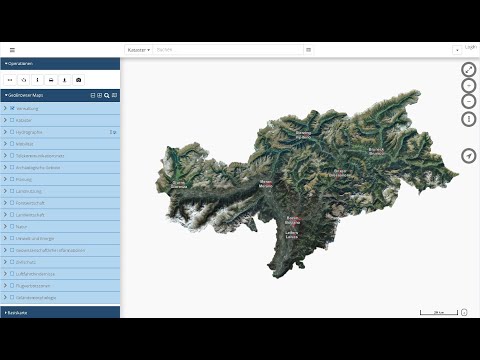
Task: Expand the Landnutzung row chevron
Action: pyautogui.click(x=5, y=191)
